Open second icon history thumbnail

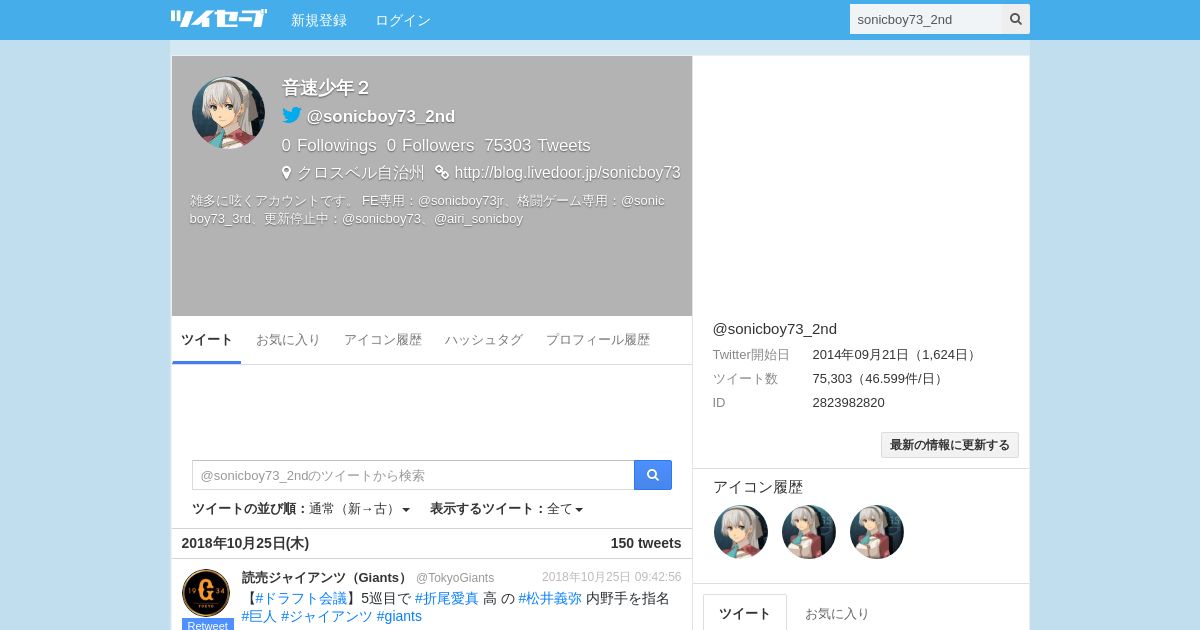click(x=809, y=532)
